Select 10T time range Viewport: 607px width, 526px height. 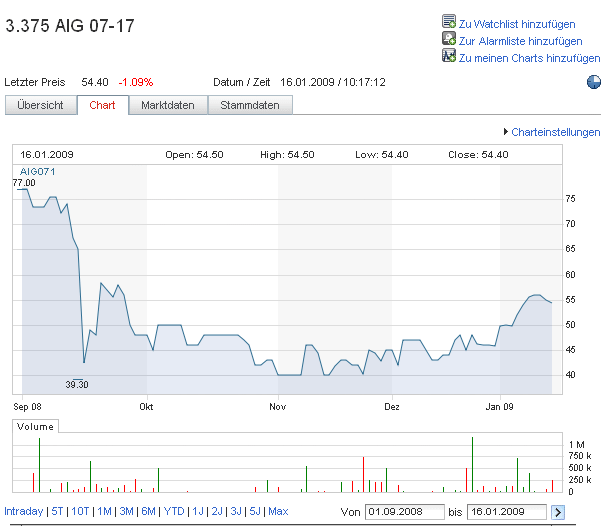80,511
